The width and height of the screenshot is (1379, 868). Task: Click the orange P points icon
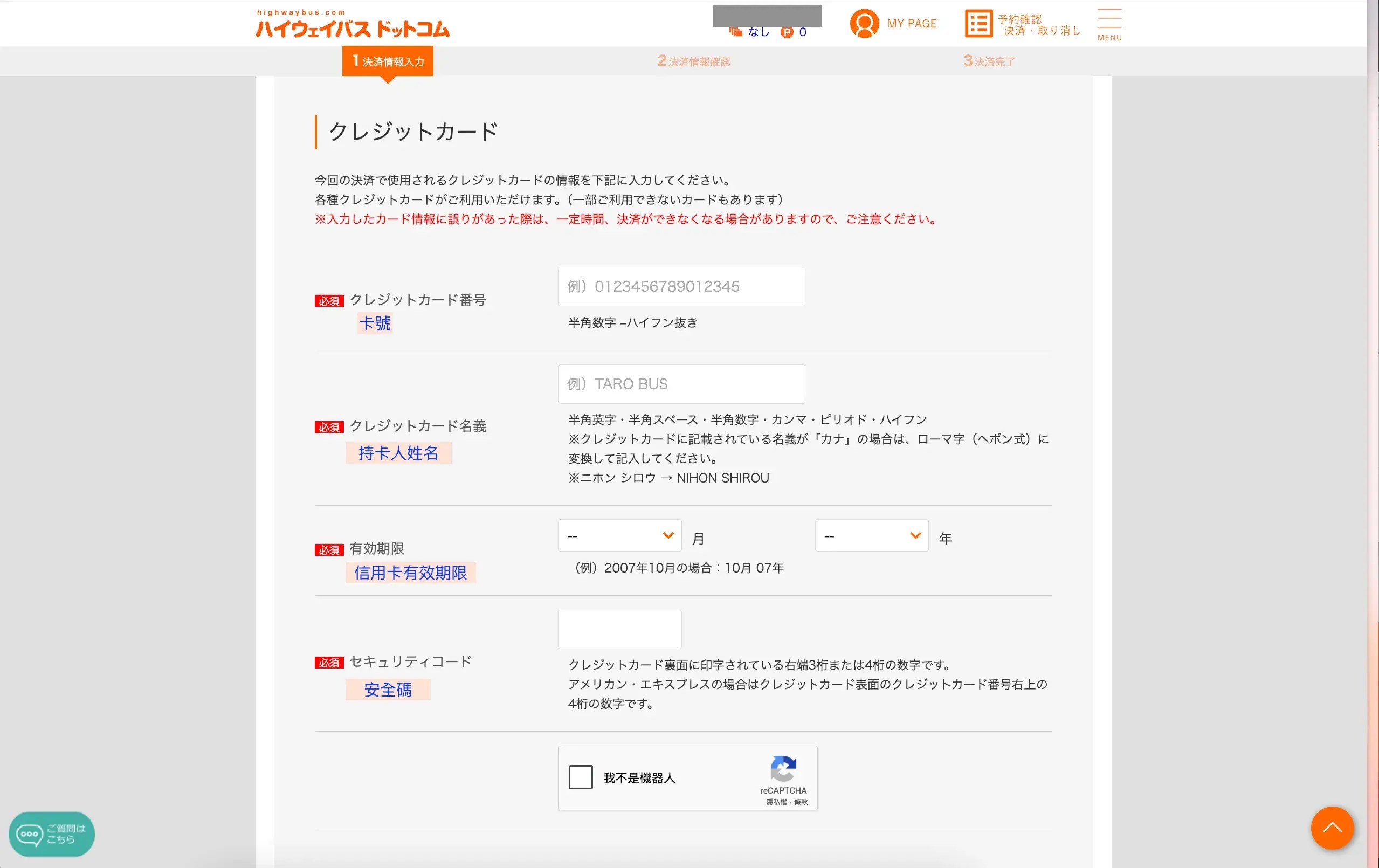click(x=787, y=32)
